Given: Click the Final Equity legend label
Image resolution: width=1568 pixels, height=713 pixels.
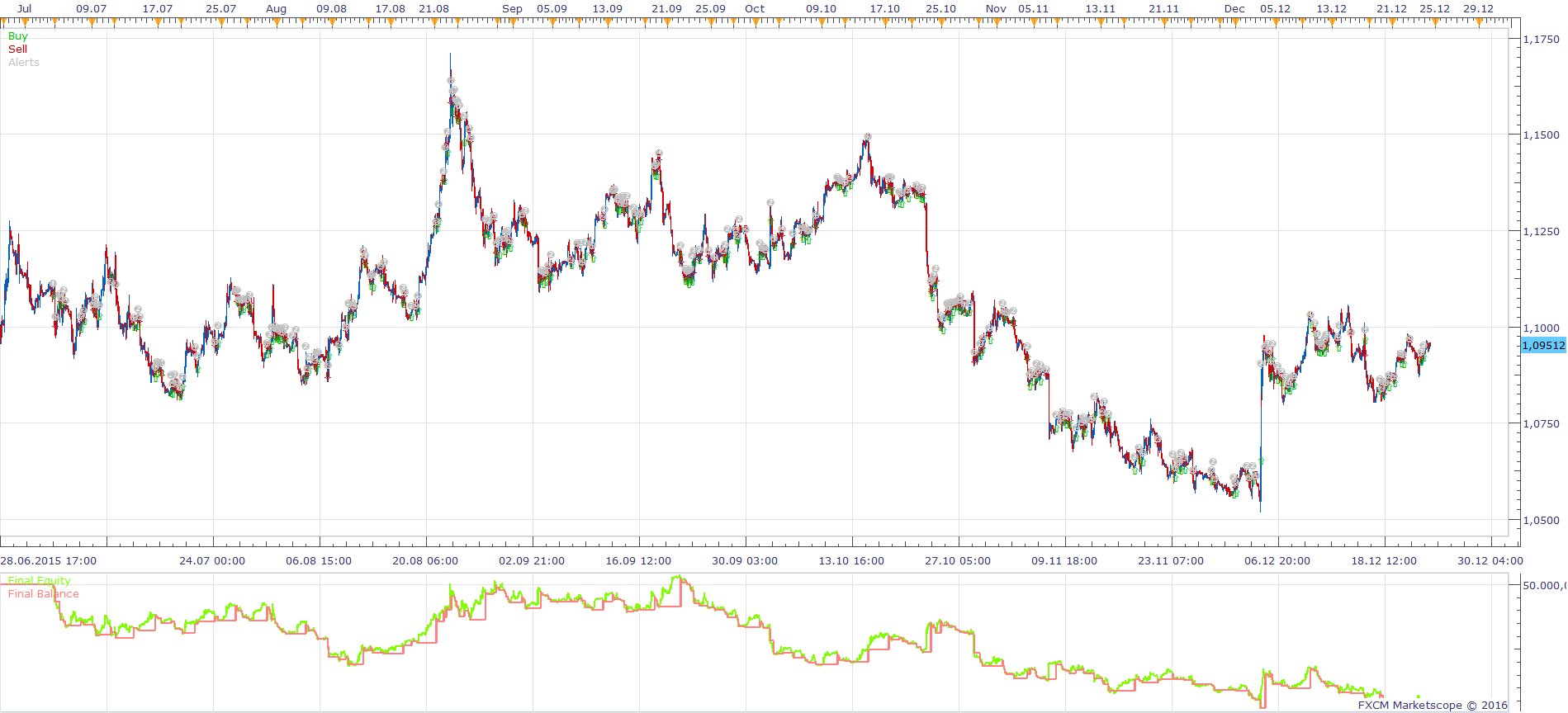Looking at the screenshot, I should (x=40, y=581).
